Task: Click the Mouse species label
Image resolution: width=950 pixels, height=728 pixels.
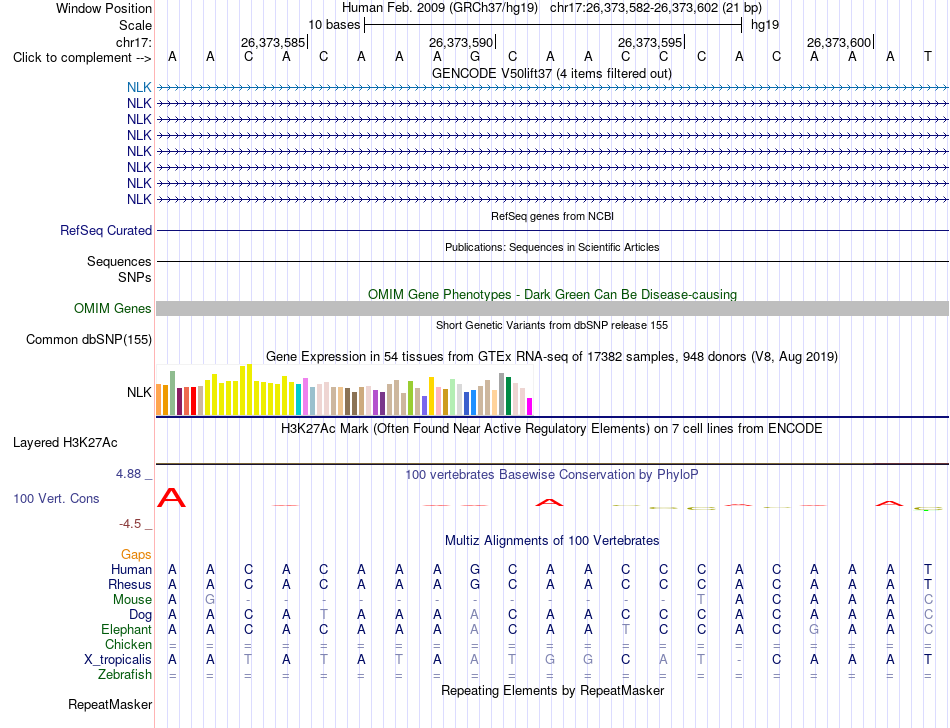Action: click(132, 599)
